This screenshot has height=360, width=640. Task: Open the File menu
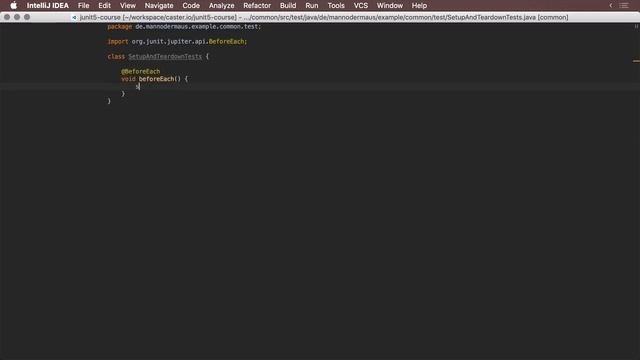84,5
